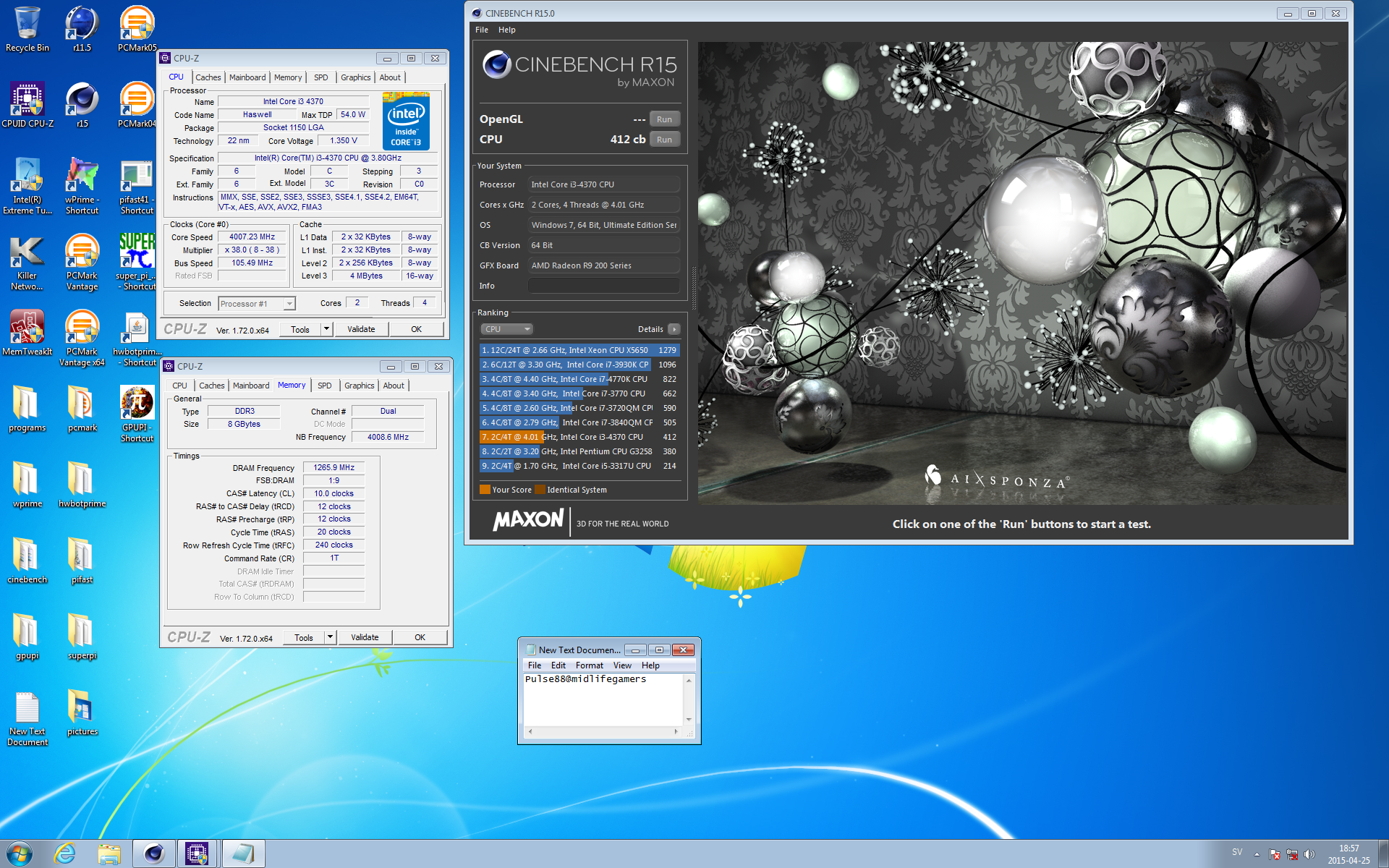The height and width of the screenshot is (868, 1389).
Task: Click OK in bottom CPU-Z window
Action: tap(420, 637)
